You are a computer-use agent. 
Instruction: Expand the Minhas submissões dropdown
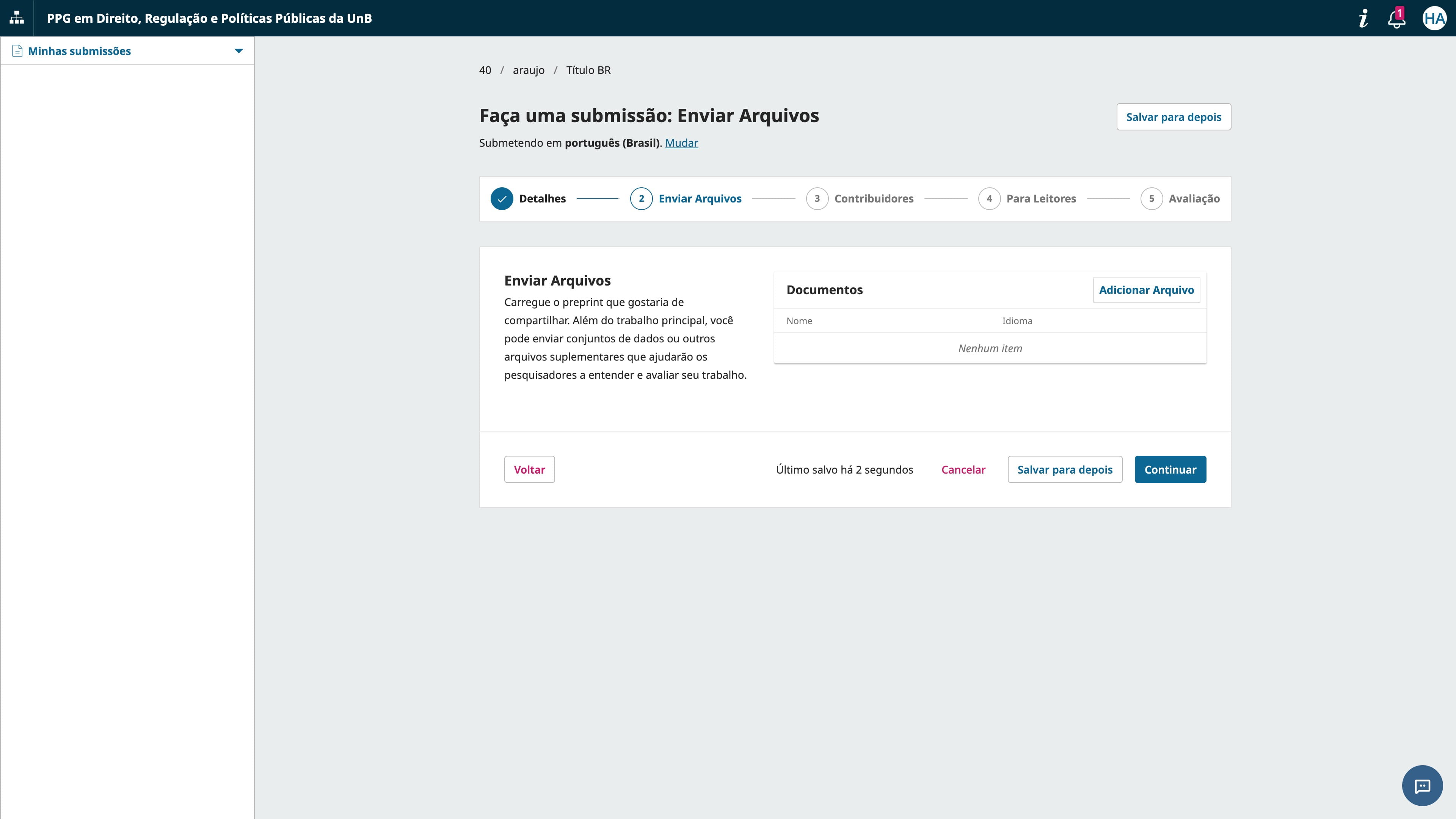coord(238,50)
